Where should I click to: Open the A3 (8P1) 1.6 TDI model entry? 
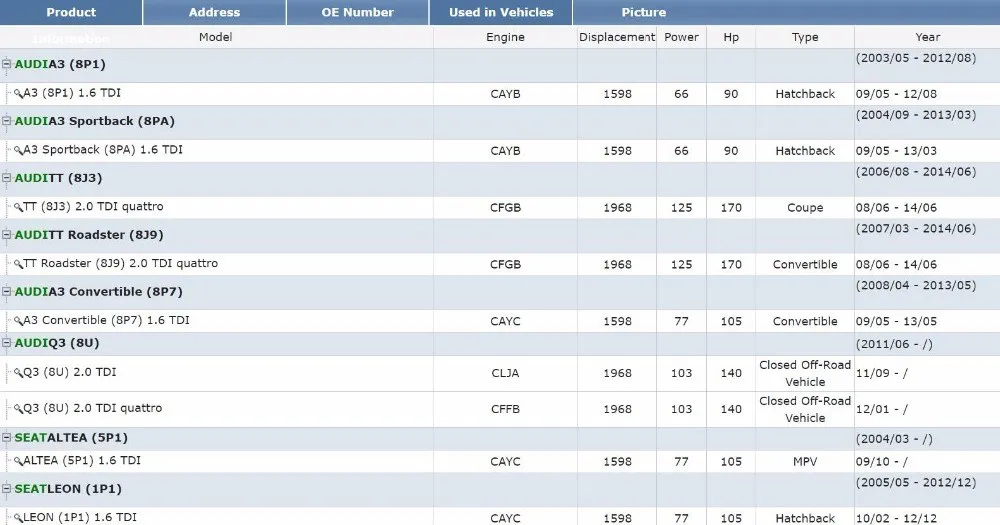click(72, 93)
